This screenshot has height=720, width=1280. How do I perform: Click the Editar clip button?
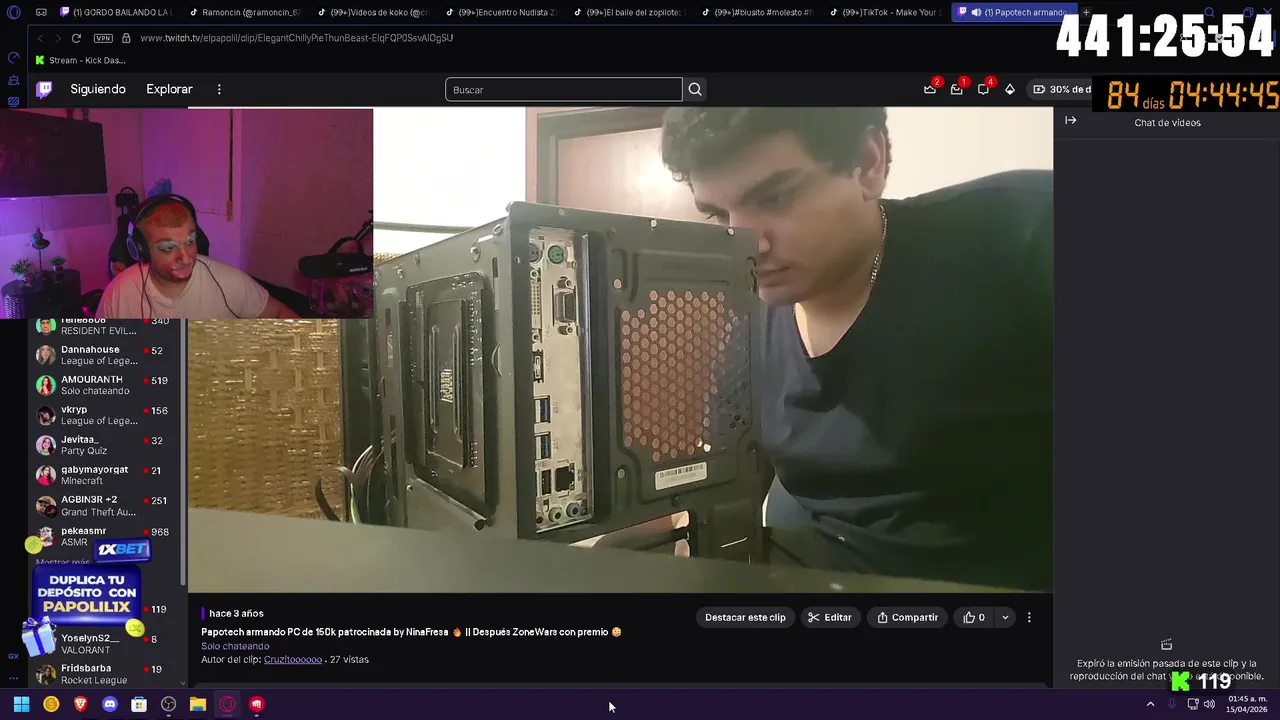[x=830, y=617]
